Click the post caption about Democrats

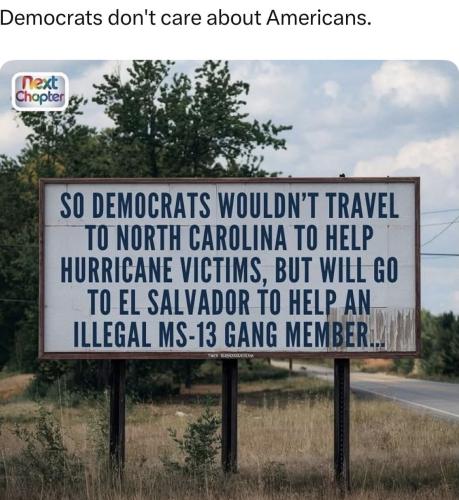click(x=185, y=18)
